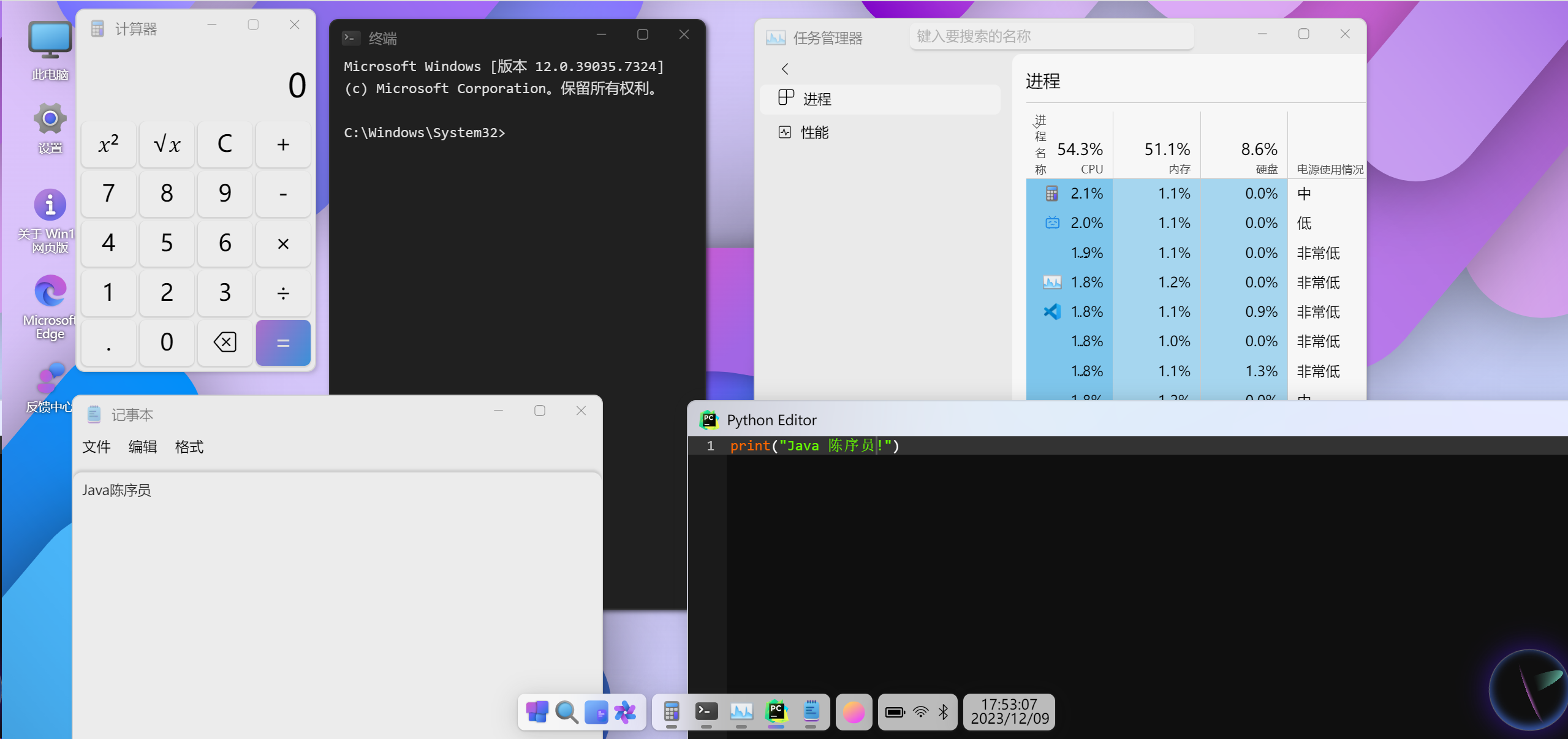Switch to PyCharm editor from the taskbar
The height and width of the screenshot is (739, 1568).
click(x=776, y=712)
